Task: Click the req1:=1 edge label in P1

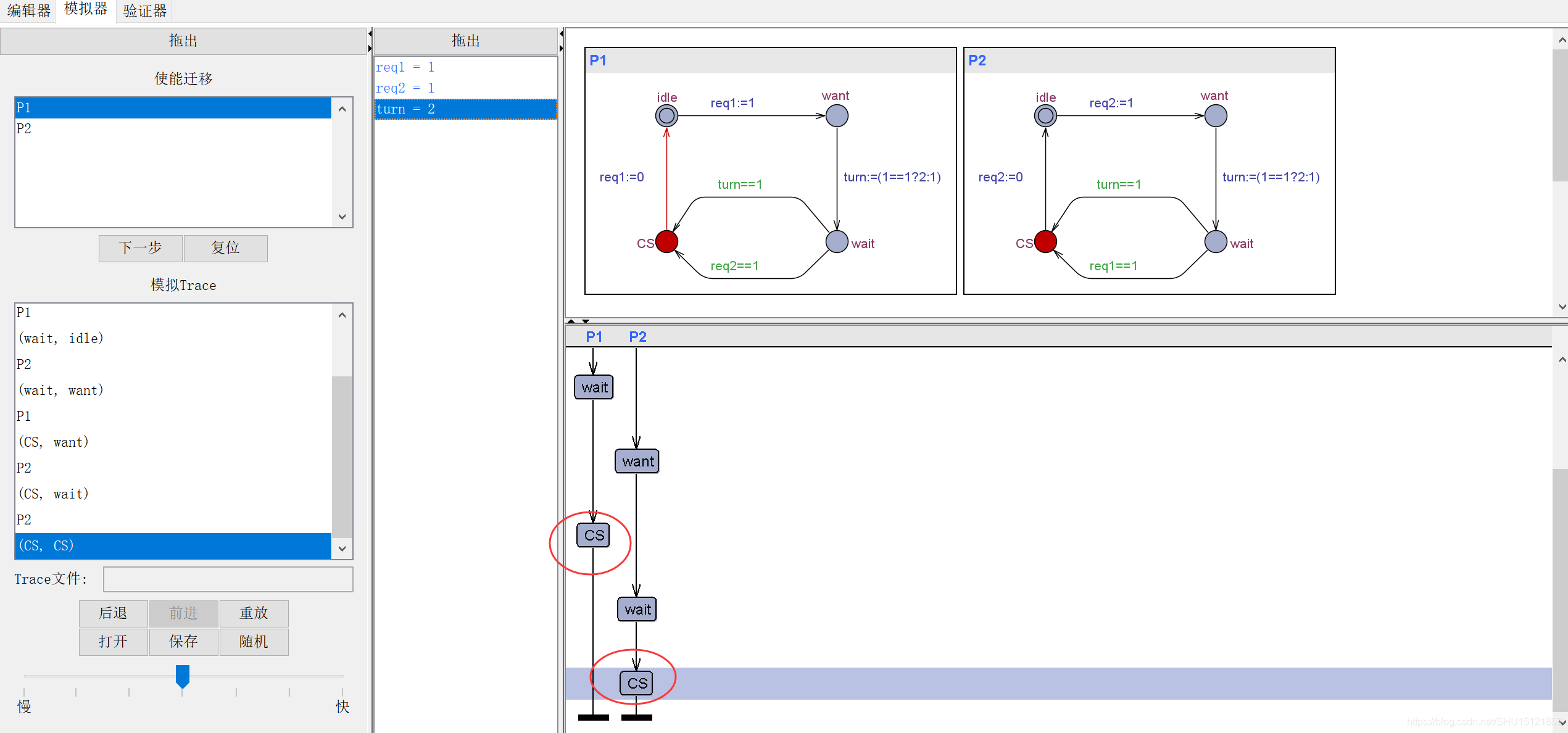Action: click(x=732, y=103)
